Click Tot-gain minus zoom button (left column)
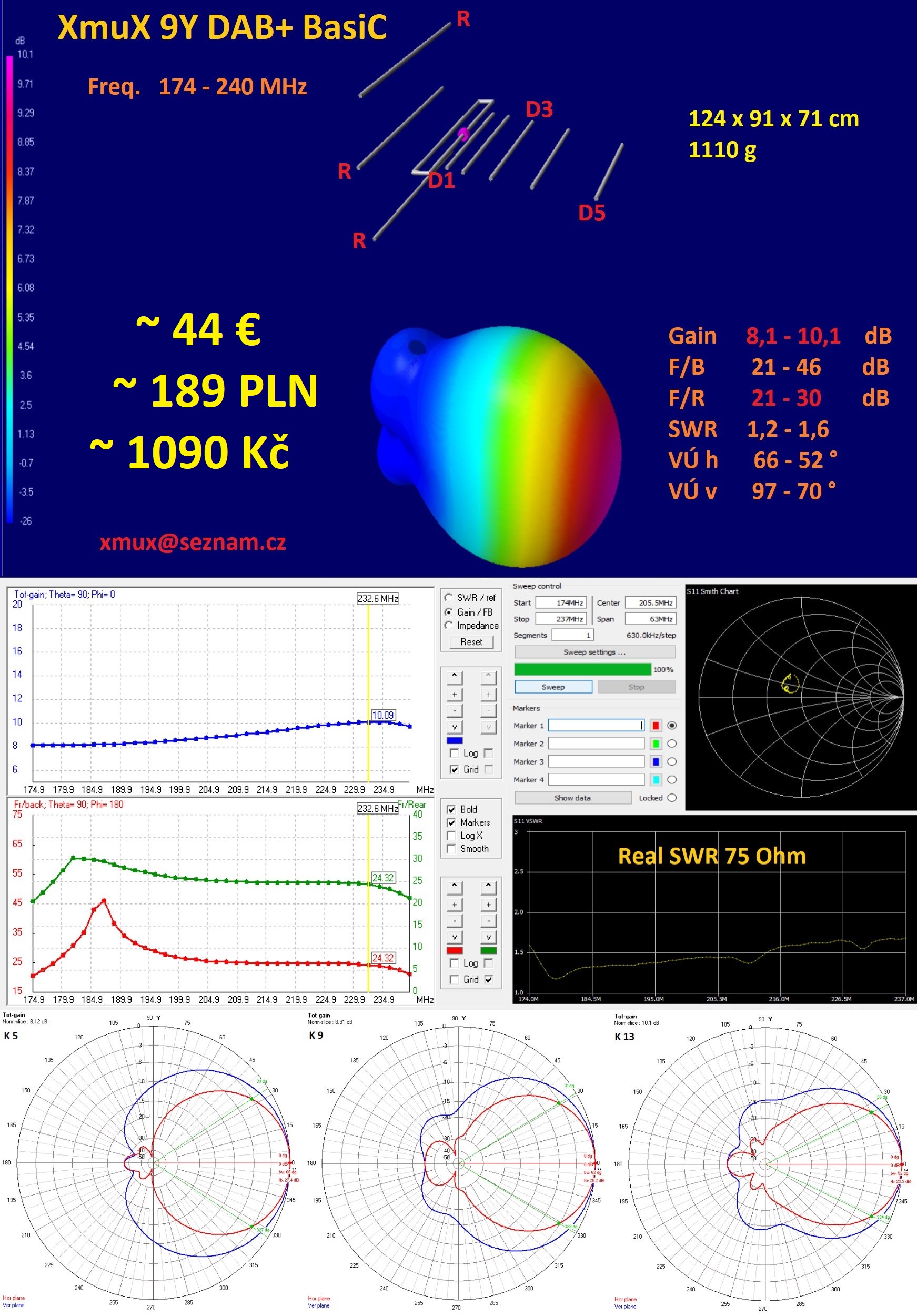This screenshot has width=917, height=1316. click(x=455, y=711)
